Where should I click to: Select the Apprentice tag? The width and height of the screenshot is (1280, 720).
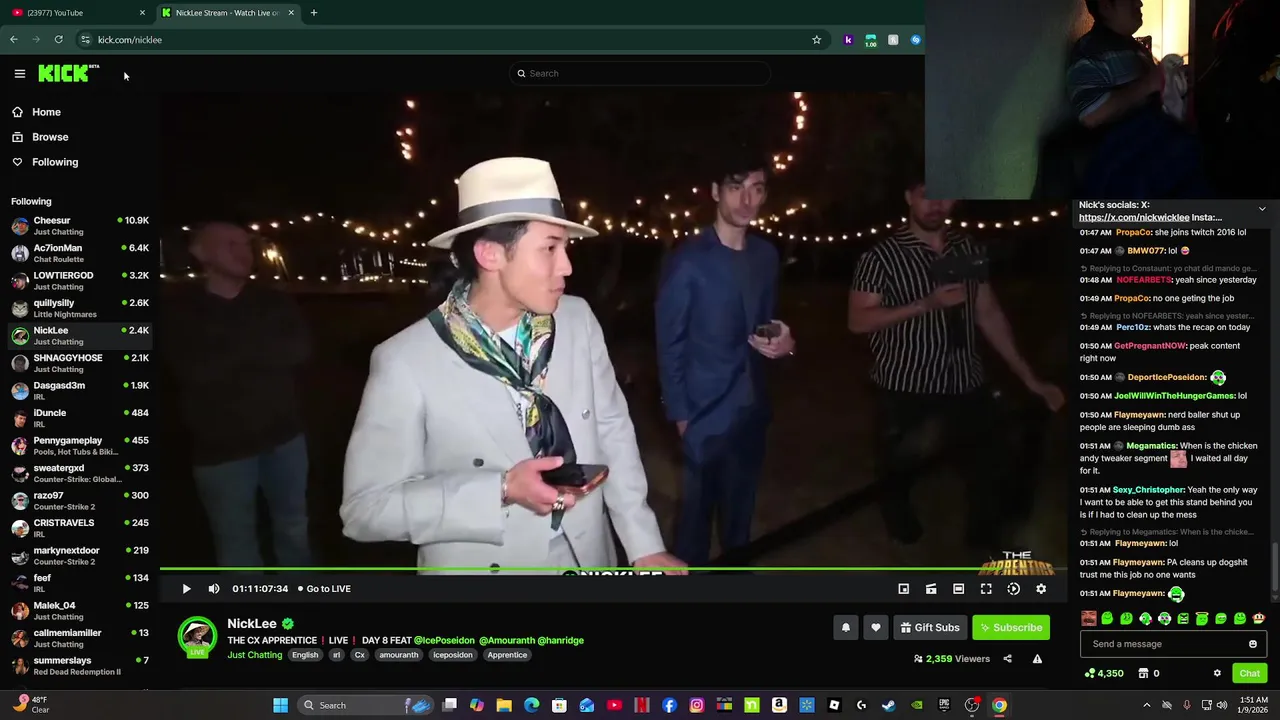pyautogui.click(x=507, y=655)
